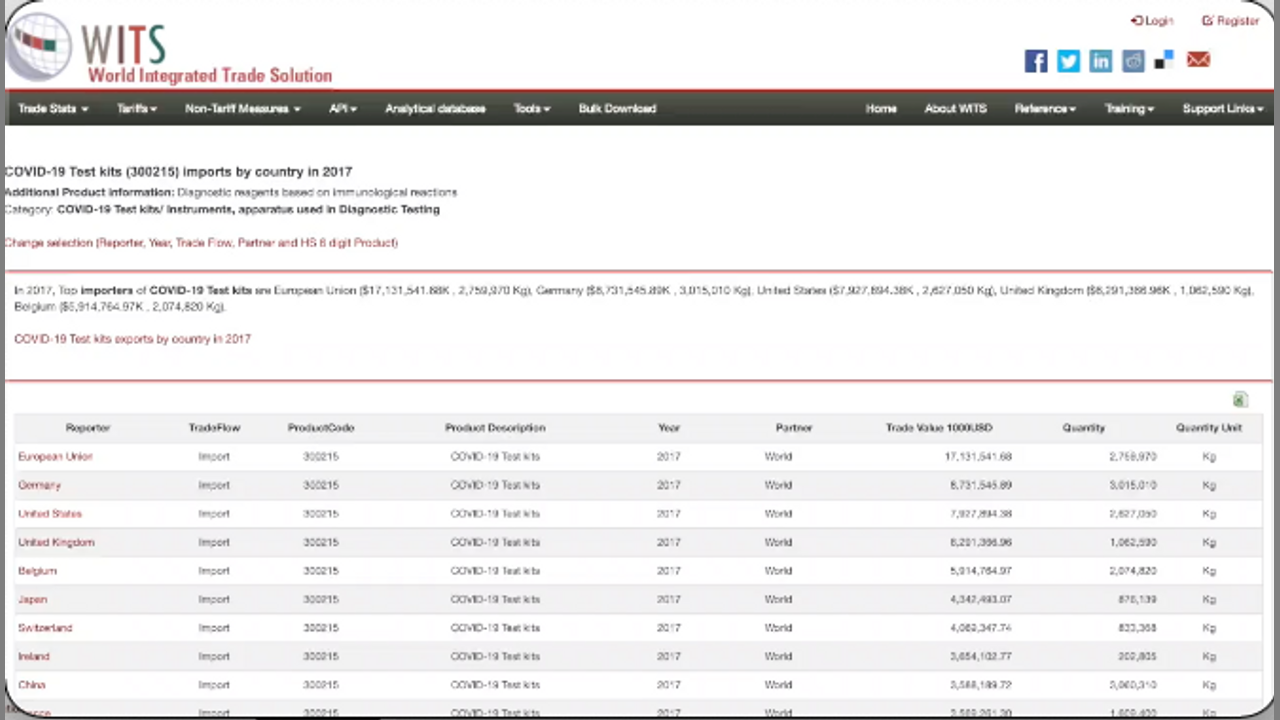
Task: Open the About WITS page
Action: point(955,108)
